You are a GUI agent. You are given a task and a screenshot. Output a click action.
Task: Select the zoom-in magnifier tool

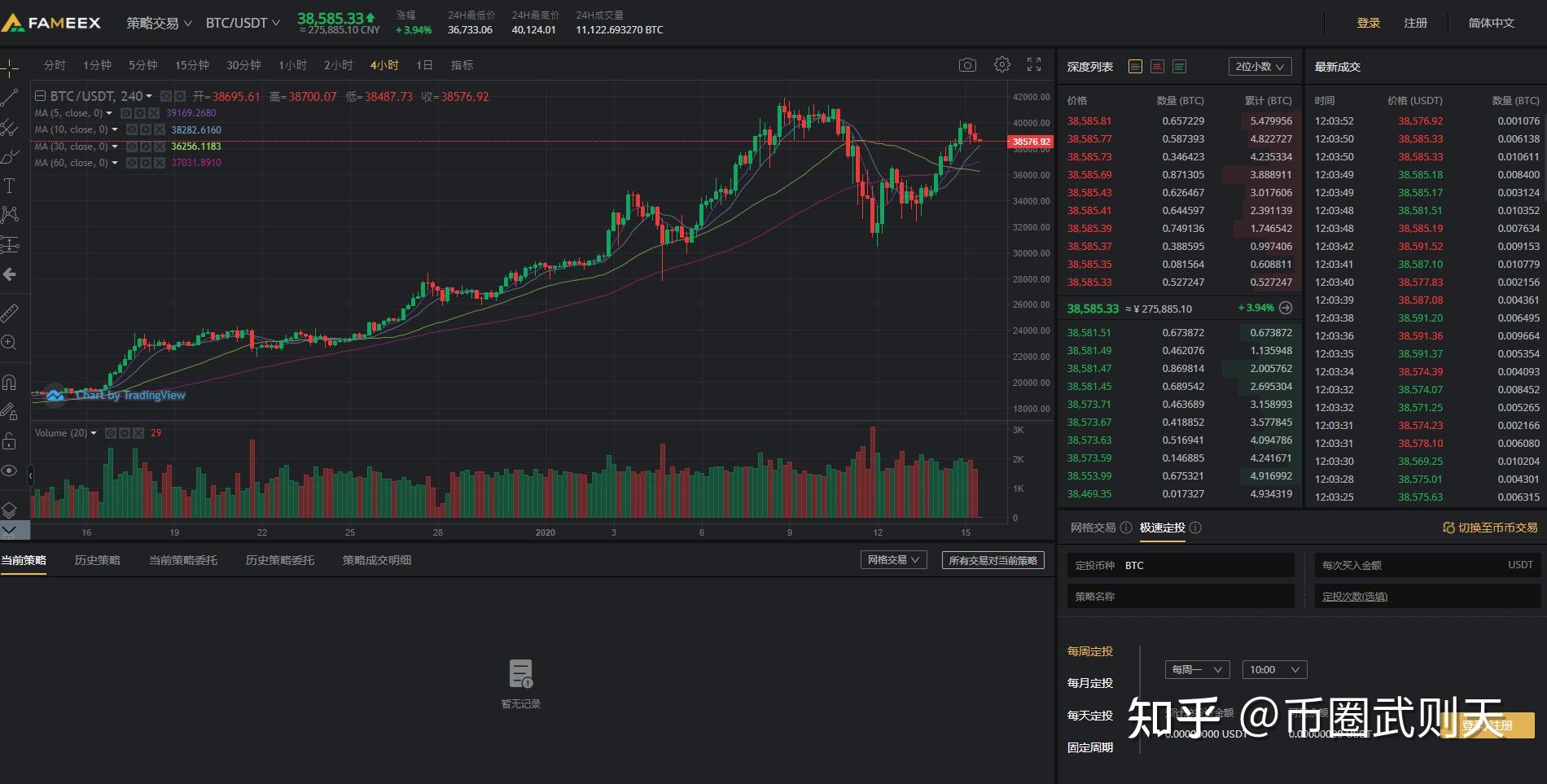click(x=10, y=343)
